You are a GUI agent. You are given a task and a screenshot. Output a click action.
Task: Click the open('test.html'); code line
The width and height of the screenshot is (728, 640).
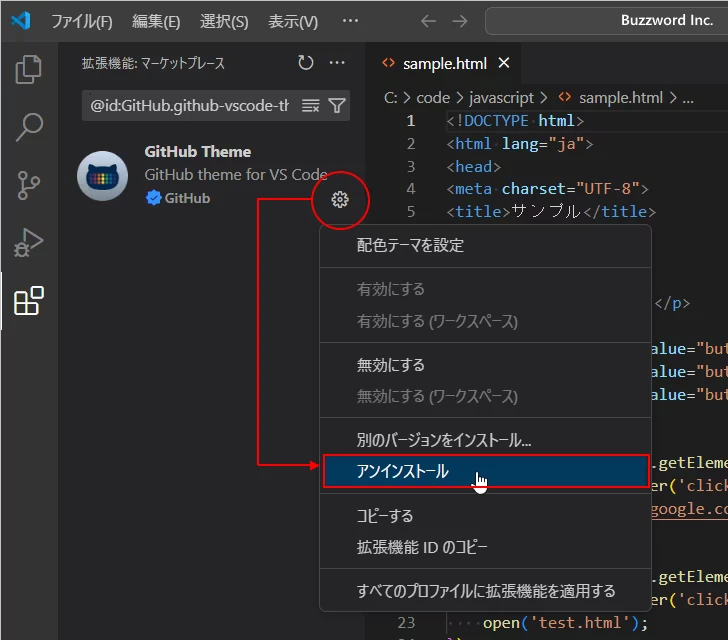[x=565, y=622]
